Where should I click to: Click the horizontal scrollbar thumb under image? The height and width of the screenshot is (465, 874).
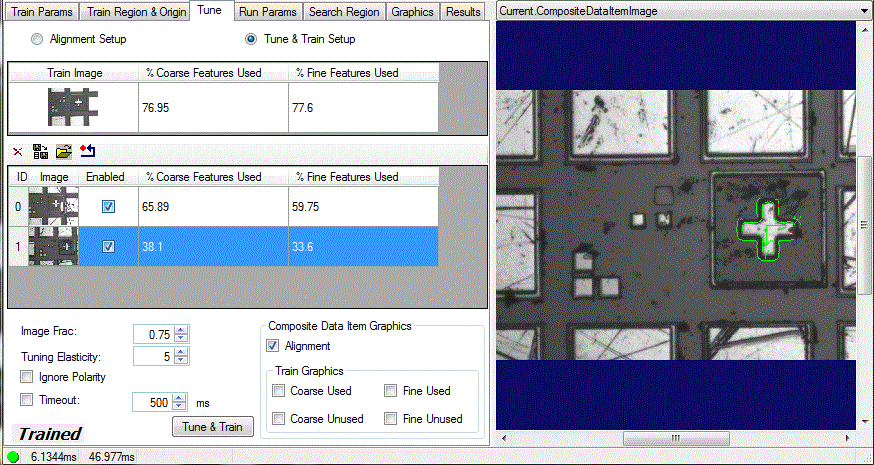(x=675, y=437)
